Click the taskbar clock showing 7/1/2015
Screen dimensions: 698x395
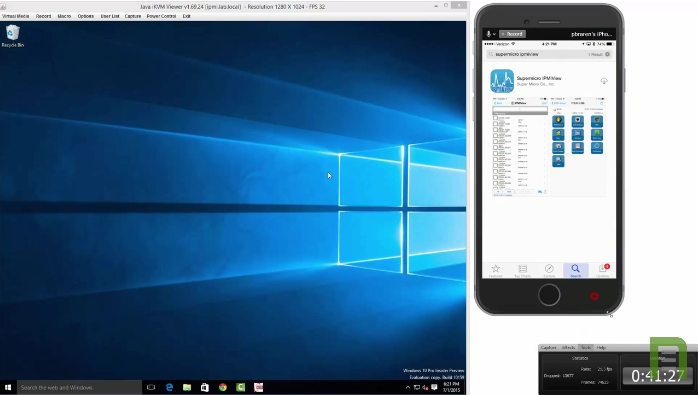(451, 387)
